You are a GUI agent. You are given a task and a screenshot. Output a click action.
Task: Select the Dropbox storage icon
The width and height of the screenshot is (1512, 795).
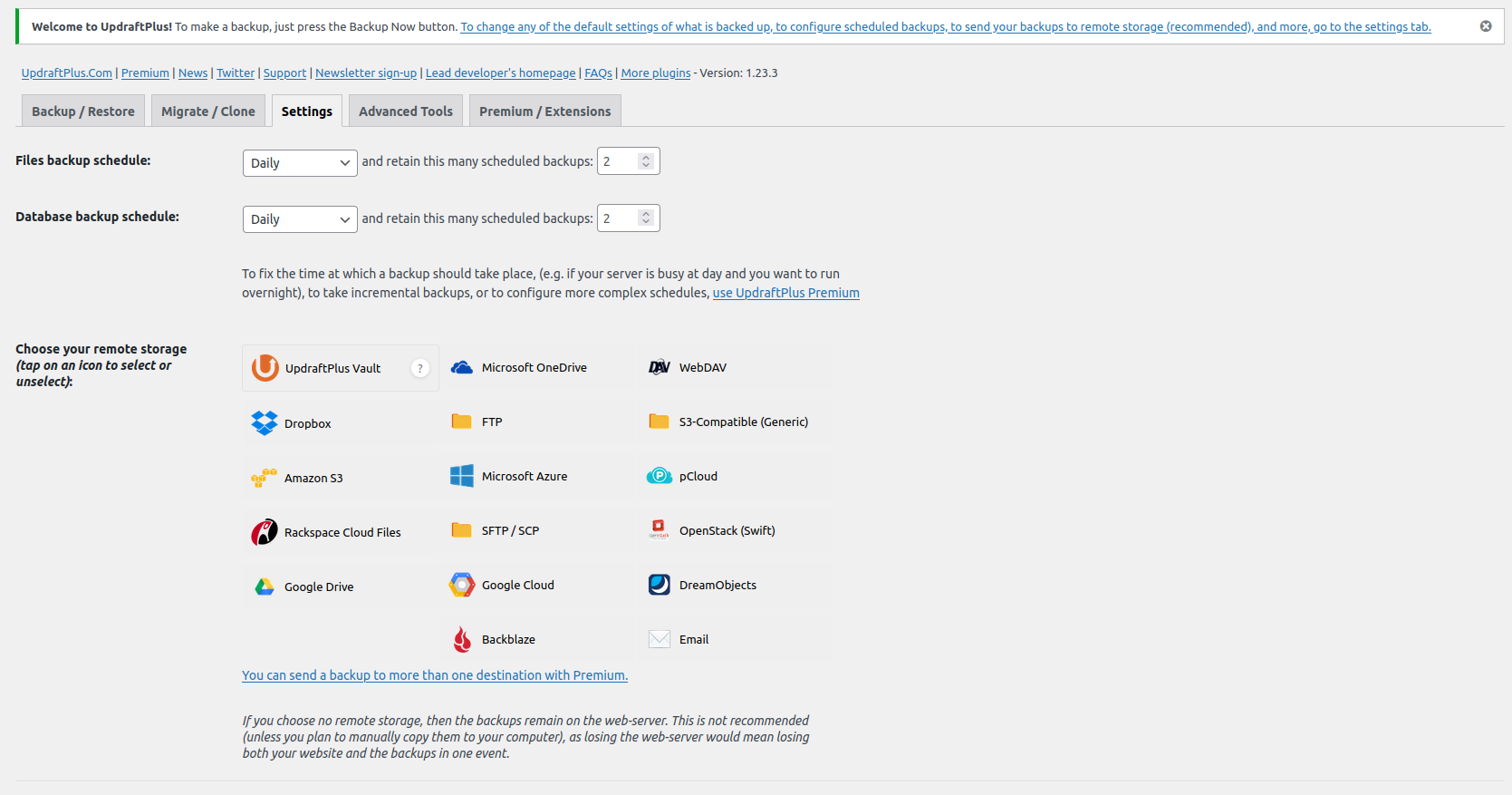point(265,423)
